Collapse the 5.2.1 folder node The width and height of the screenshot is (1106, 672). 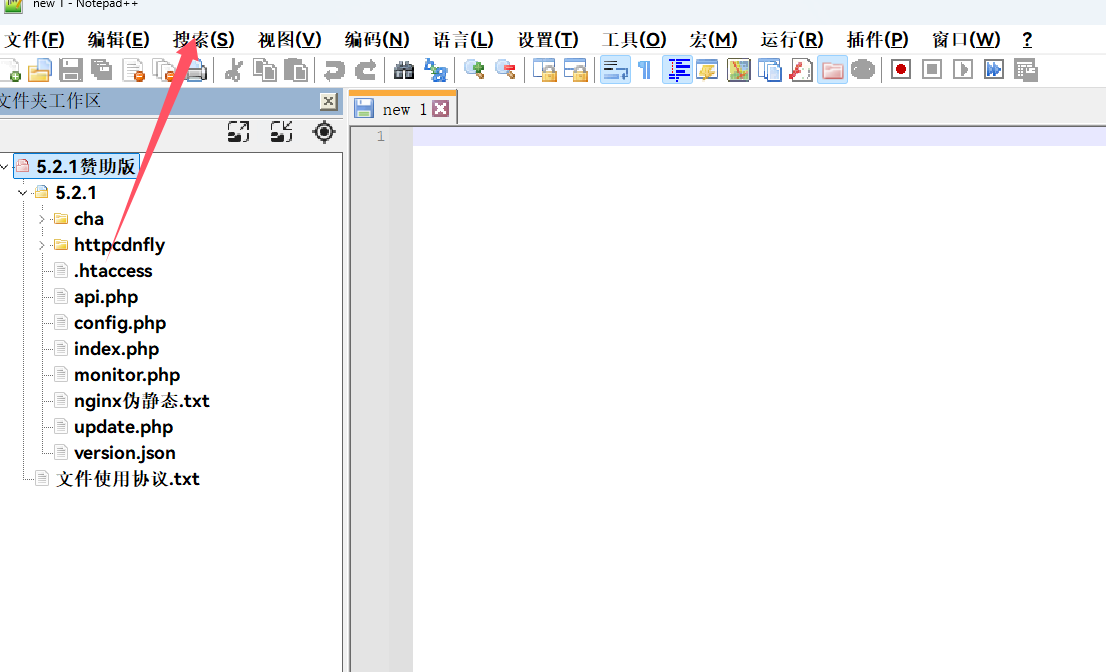click(x=23, y=193)
